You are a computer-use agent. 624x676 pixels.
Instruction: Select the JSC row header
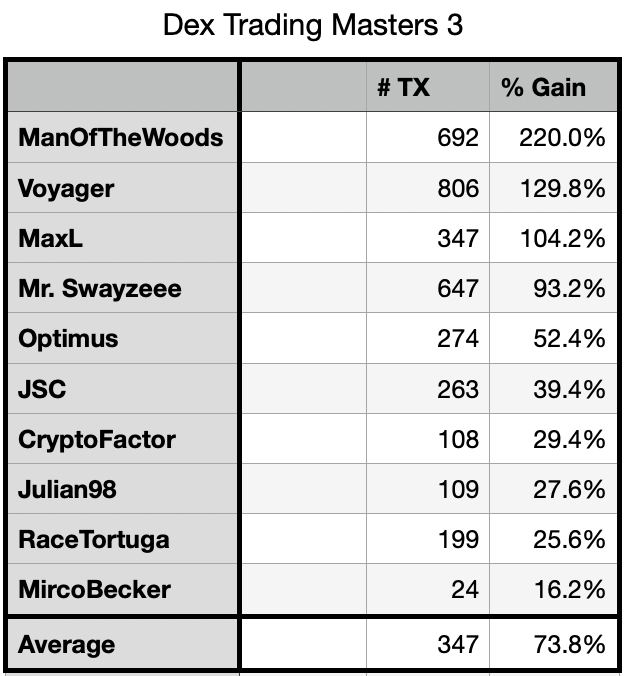(x=122, y=389)
